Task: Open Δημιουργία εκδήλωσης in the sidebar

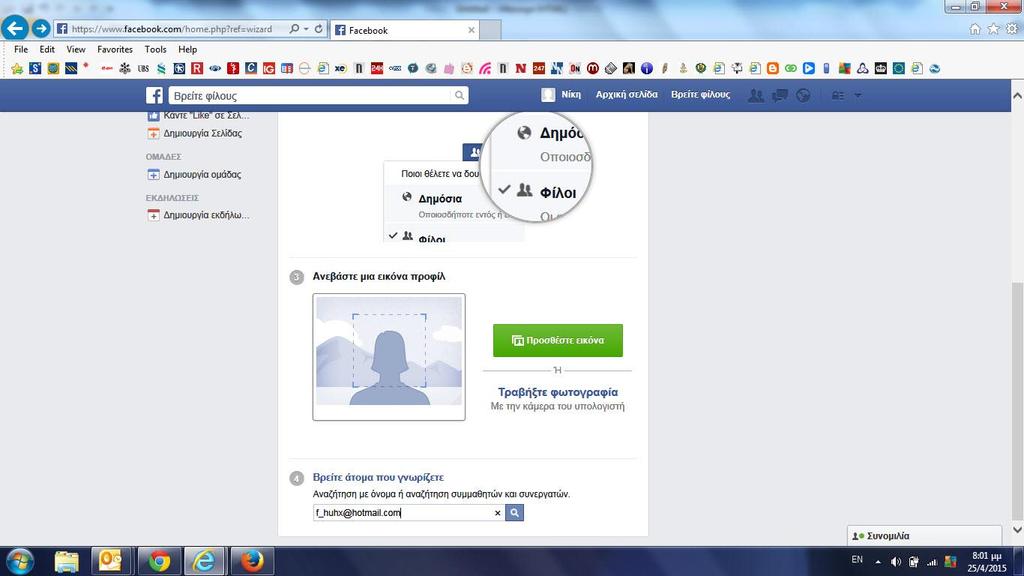Action: pyautogui.click(x=206, y=215)
